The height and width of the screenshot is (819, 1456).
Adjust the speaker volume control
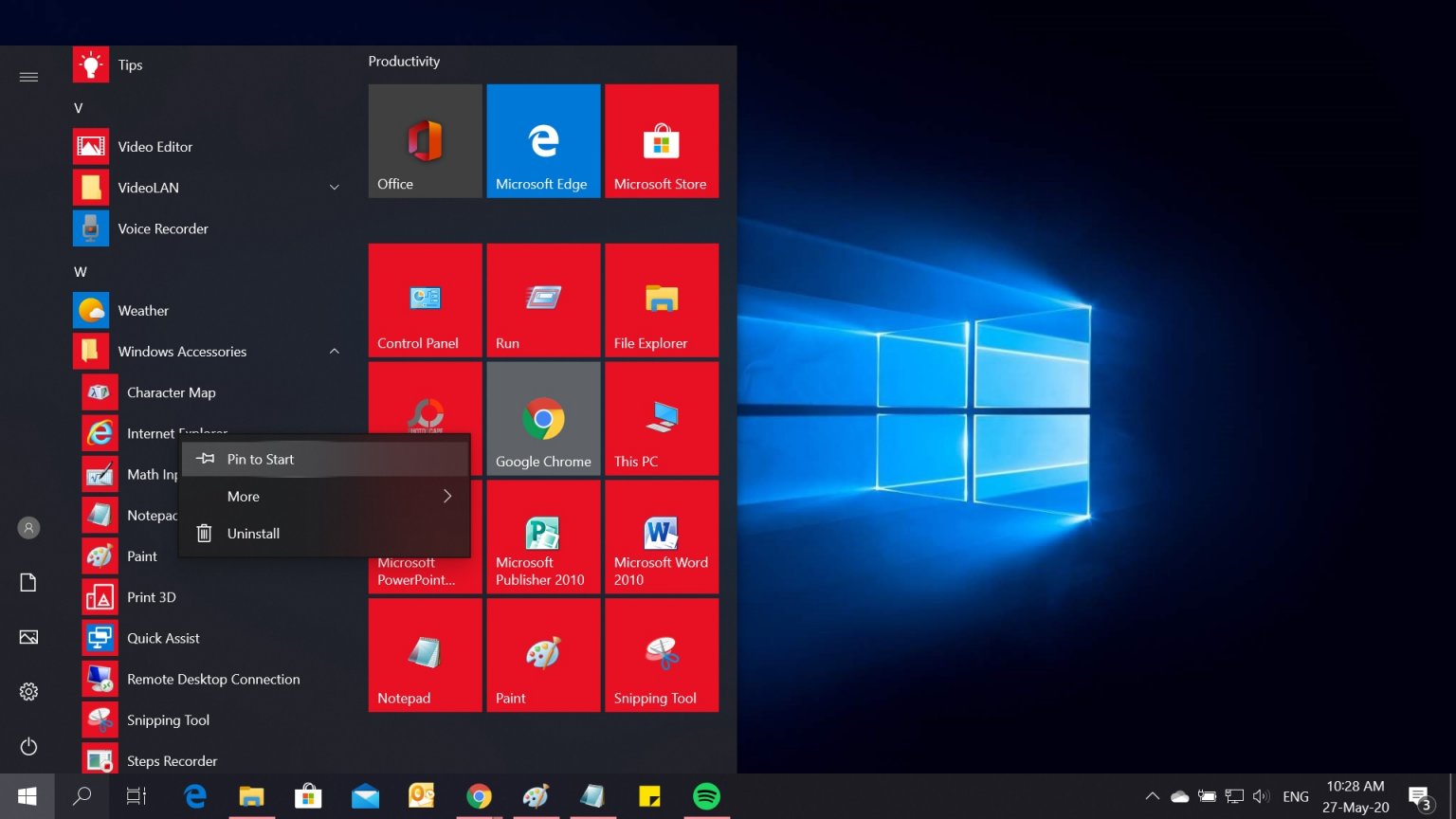[x=1261, y=796]
